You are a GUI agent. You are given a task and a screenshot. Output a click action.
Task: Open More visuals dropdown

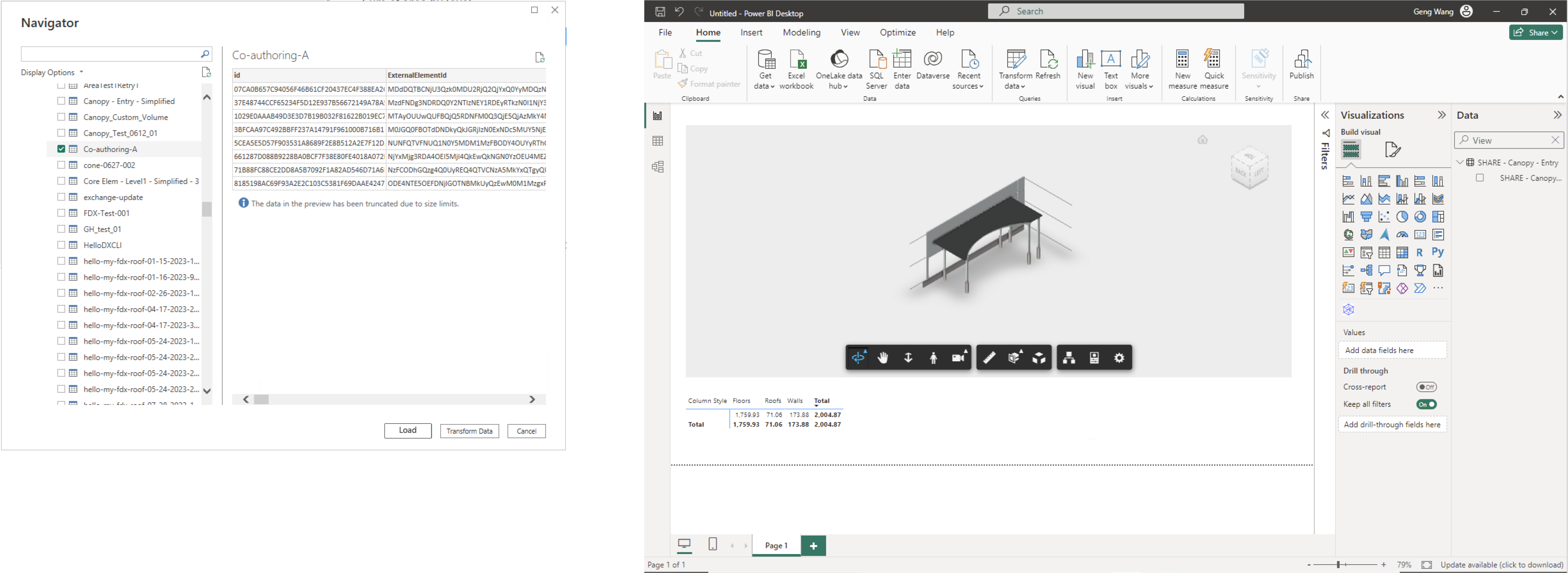1139,70
